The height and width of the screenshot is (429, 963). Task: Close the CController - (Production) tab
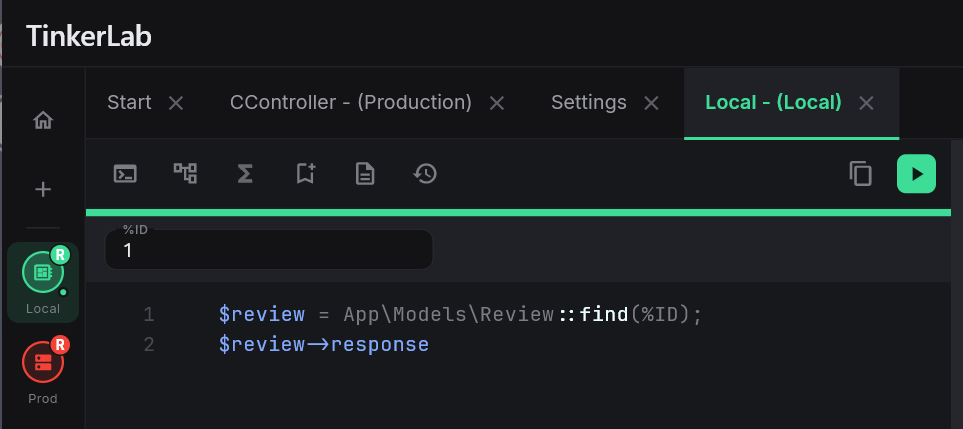coord(497,103)
